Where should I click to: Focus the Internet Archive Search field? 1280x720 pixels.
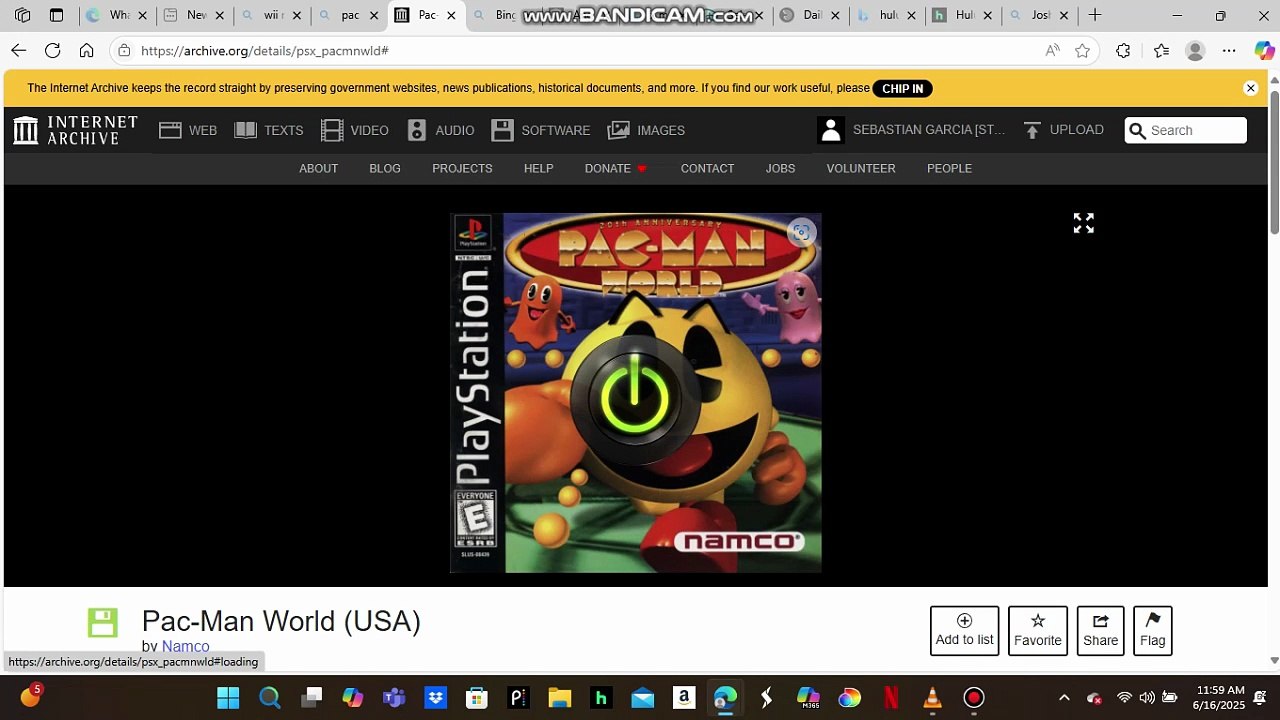click(x=1186, y=130)
